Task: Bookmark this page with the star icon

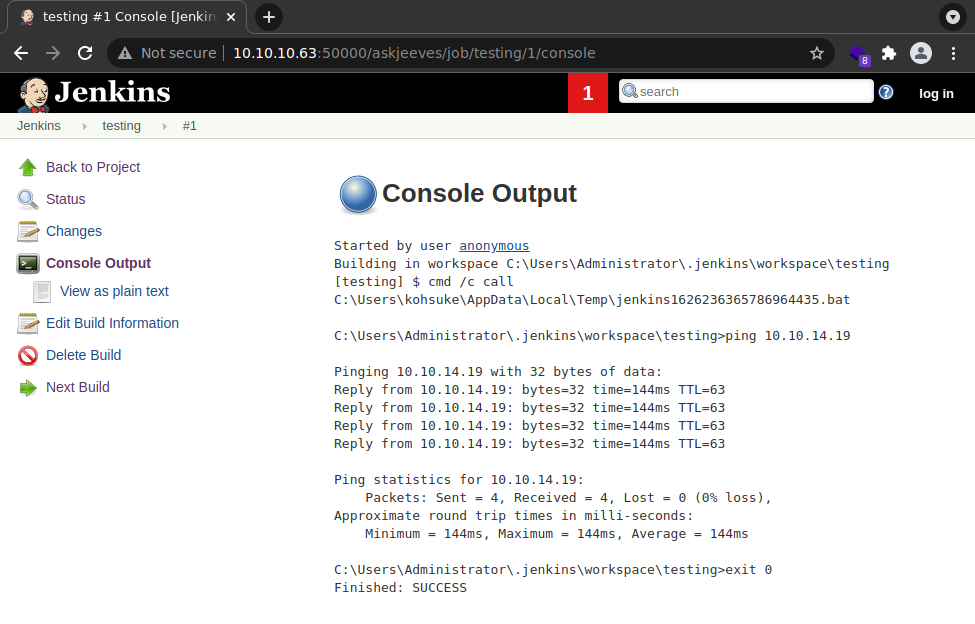Action: pyautogui.click(x=817, y=53)
